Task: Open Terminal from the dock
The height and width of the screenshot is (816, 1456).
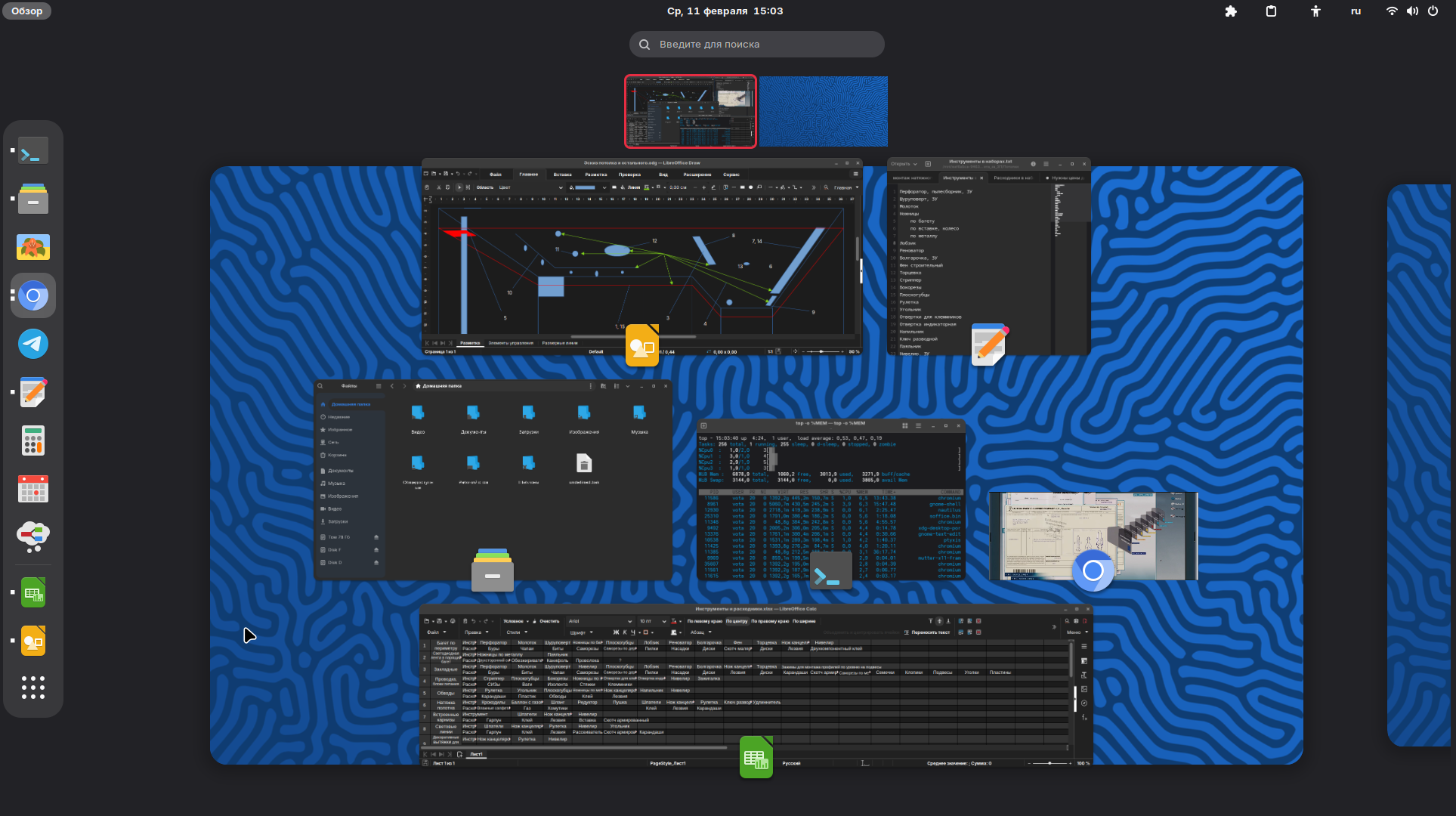Action: pyautogui.click(x=33, y=151)
